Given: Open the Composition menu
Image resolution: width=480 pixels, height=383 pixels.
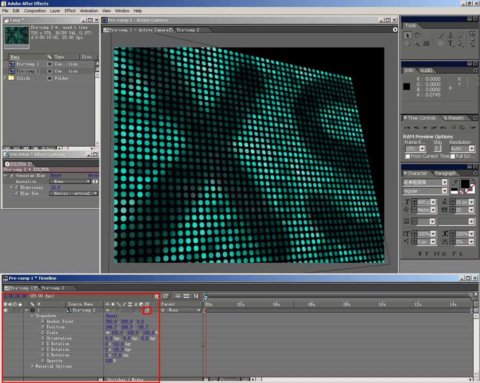Looking at the screenshot, I should pos(35,11).
